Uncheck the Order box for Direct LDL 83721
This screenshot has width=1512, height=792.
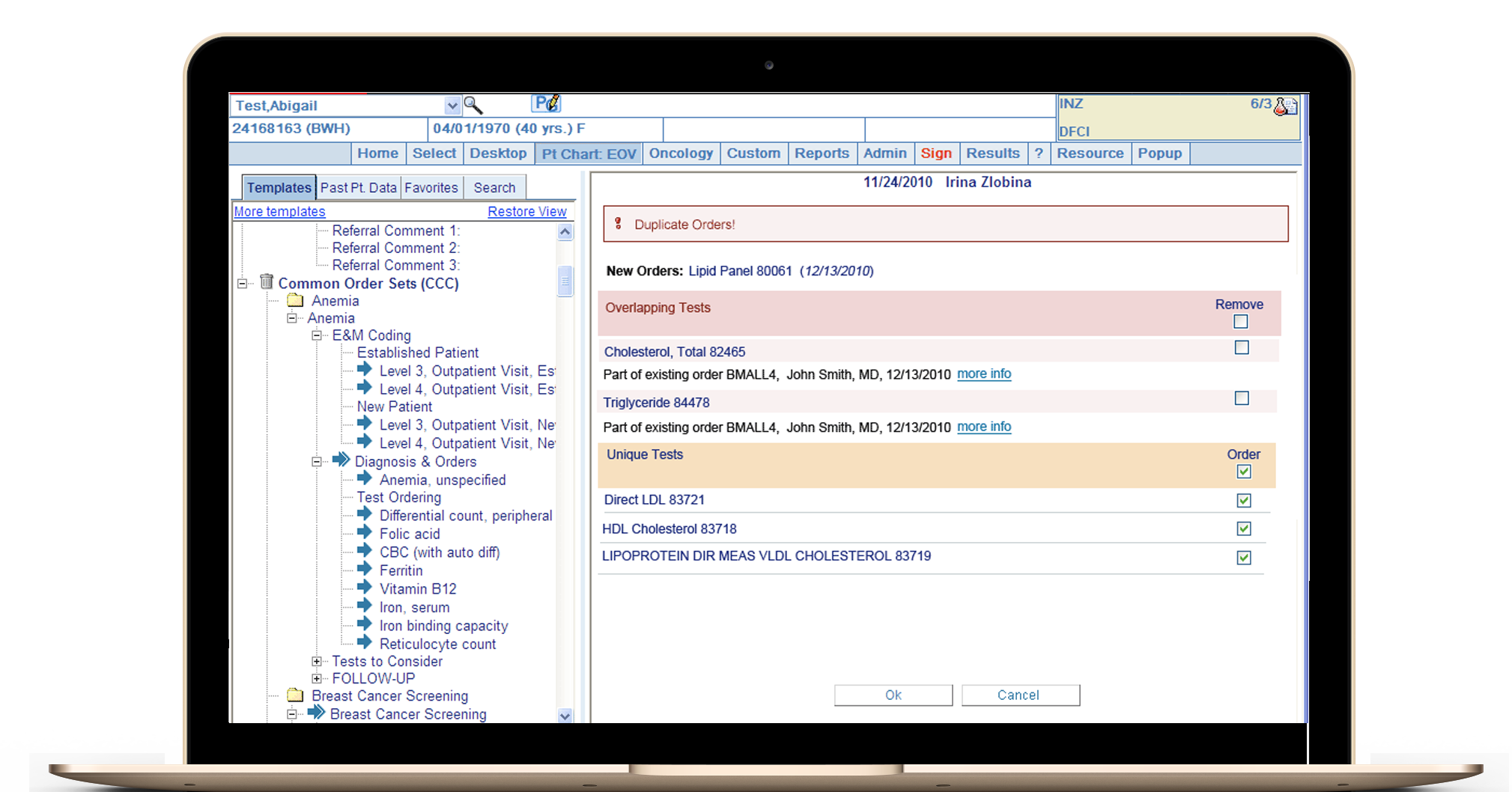[1243, 500]
